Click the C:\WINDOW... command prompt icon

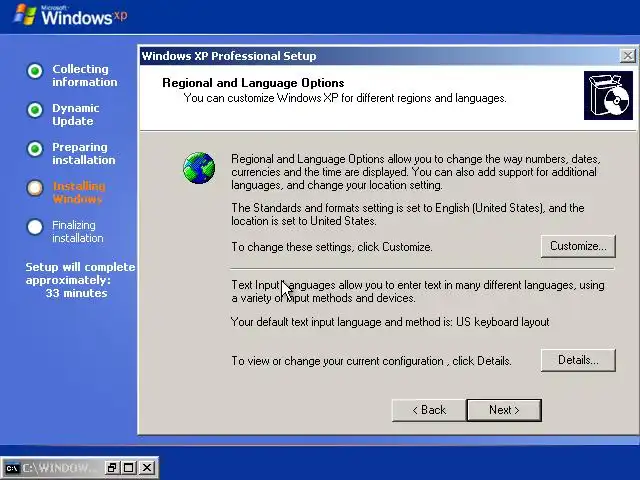click(11, 468)
